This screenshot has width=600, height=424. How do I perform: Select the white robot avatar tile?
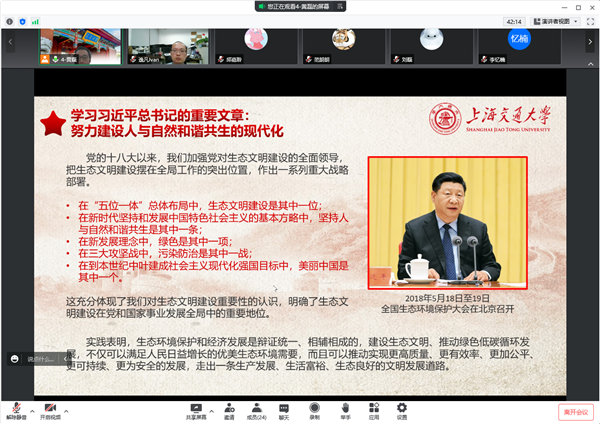click(x=431, y=46)
